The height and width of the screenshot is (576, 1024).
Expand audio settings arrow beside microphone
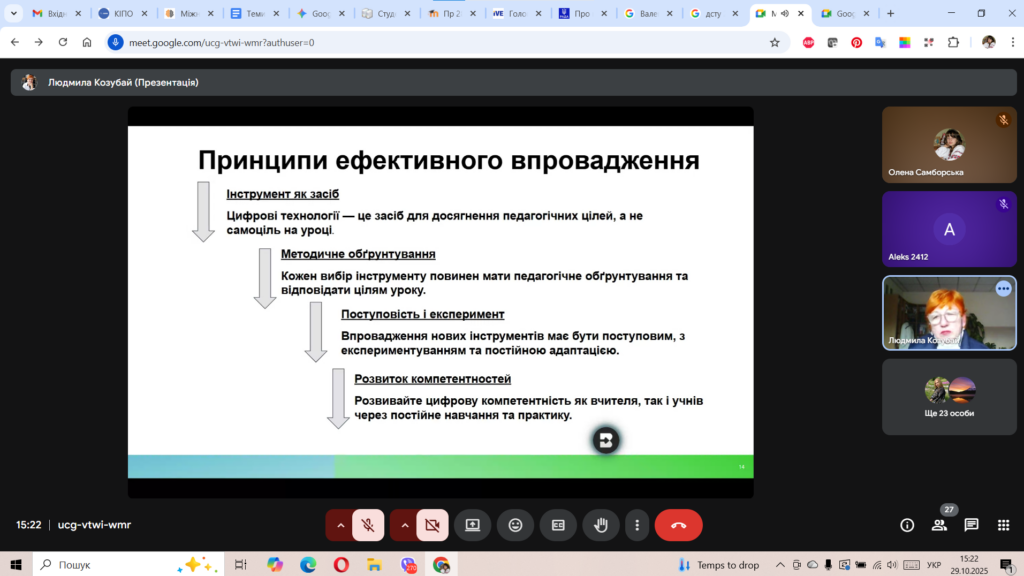(x=341, y=525)
